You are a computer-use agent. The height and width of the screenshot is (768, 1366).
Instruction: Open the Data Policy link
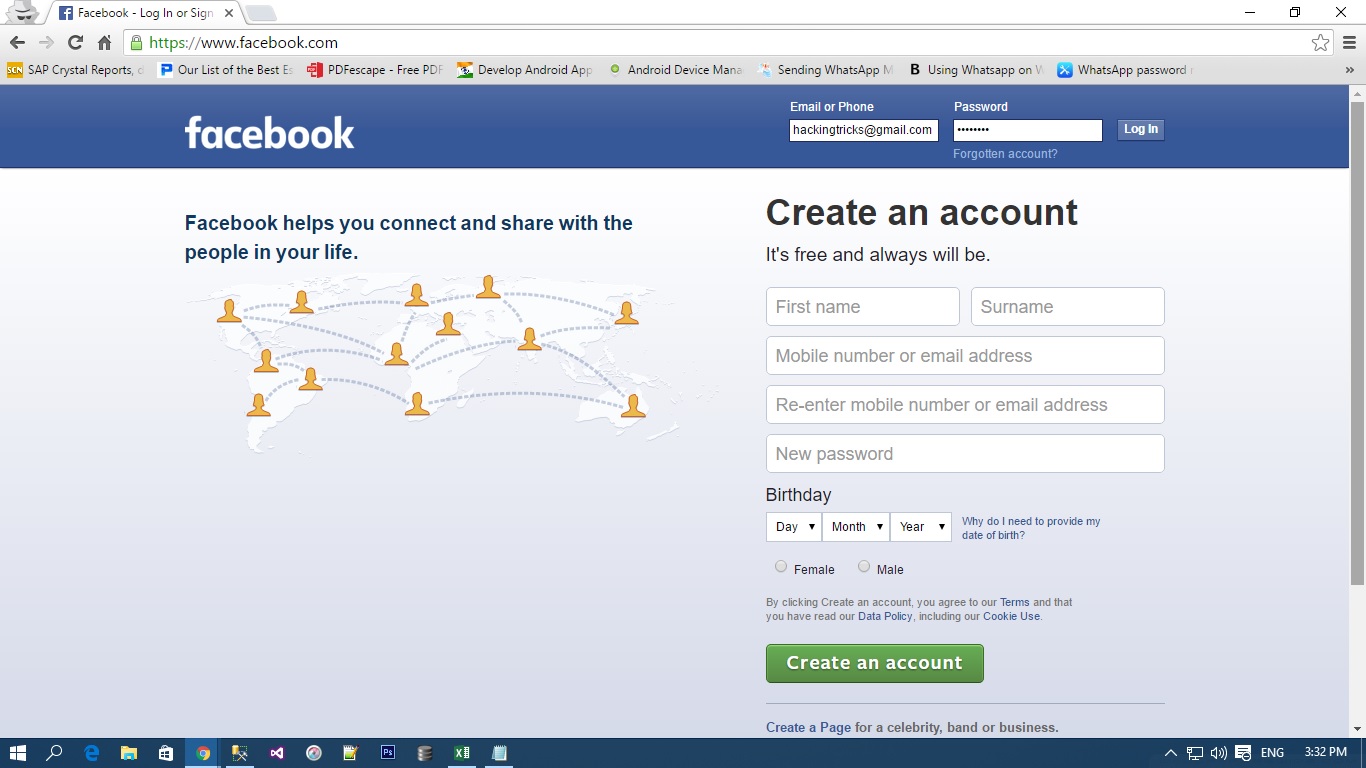(x=885, y=617)
